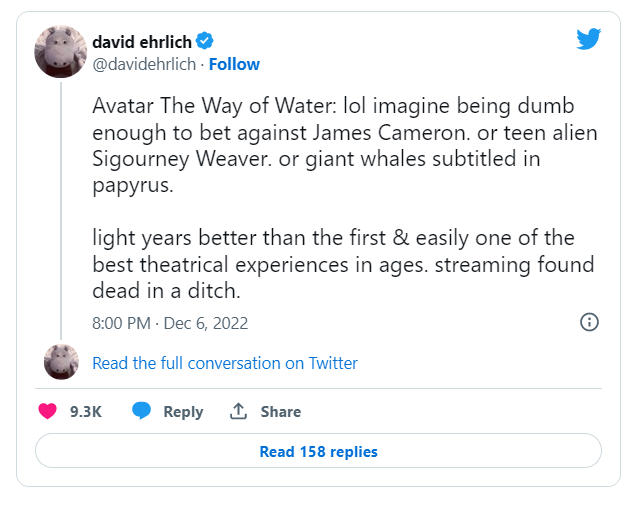Open the tweet info circle icon
The image size is (639, 506).
pyautogui.click(x=590, y=322)
